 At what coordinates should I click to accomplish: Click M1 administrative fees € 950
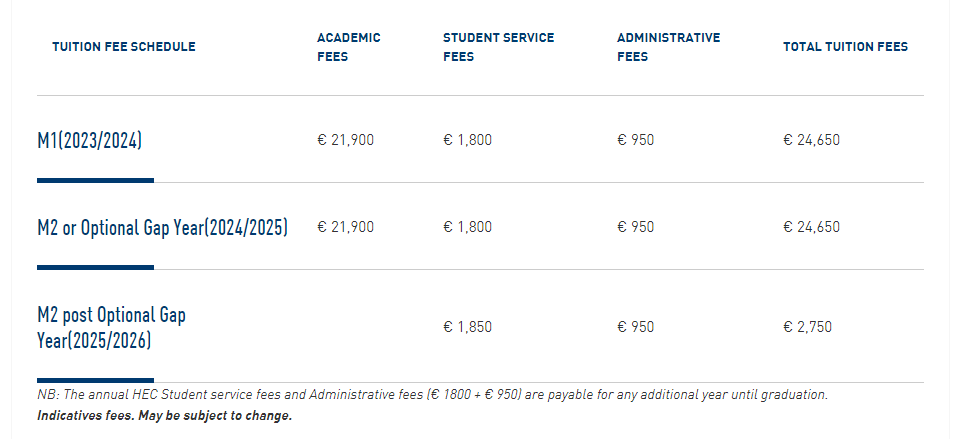click(x=636, y=140)
